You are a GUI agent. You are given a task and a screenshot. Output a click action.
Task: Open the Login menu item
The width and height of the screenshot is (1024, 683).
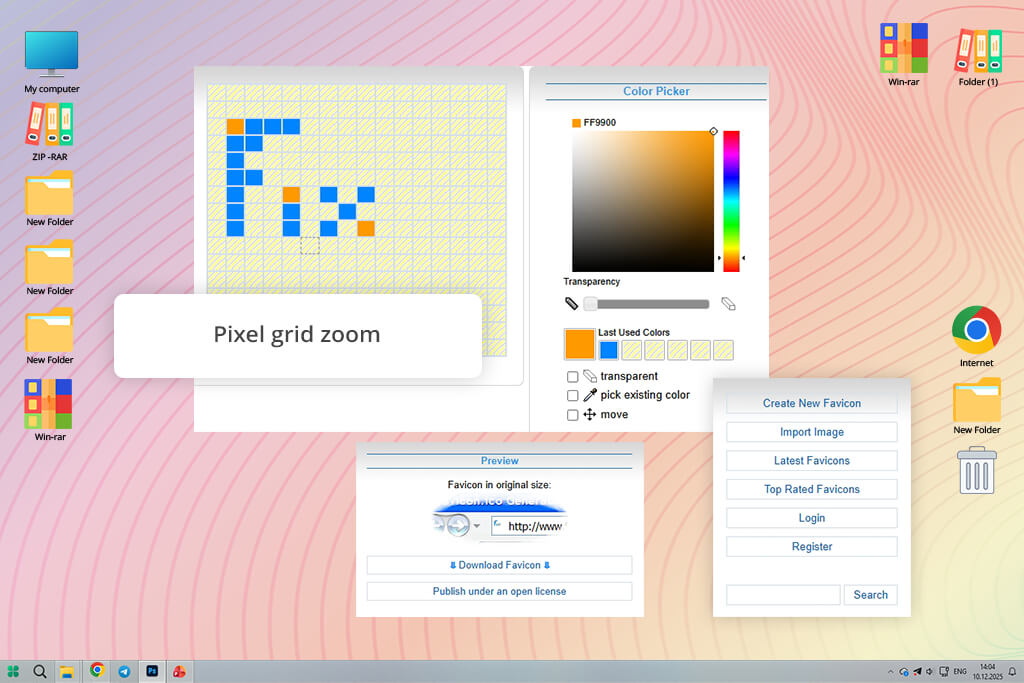coord(812,518)
